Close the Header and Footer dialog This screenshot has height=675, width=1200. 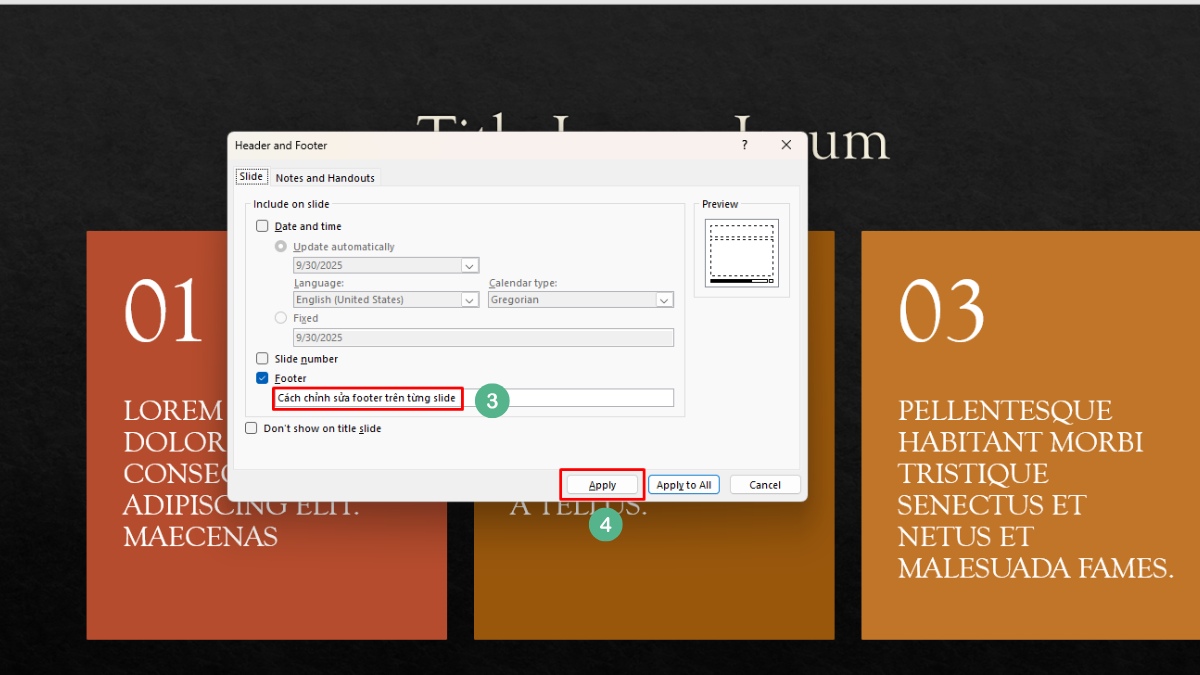[786, 145]
